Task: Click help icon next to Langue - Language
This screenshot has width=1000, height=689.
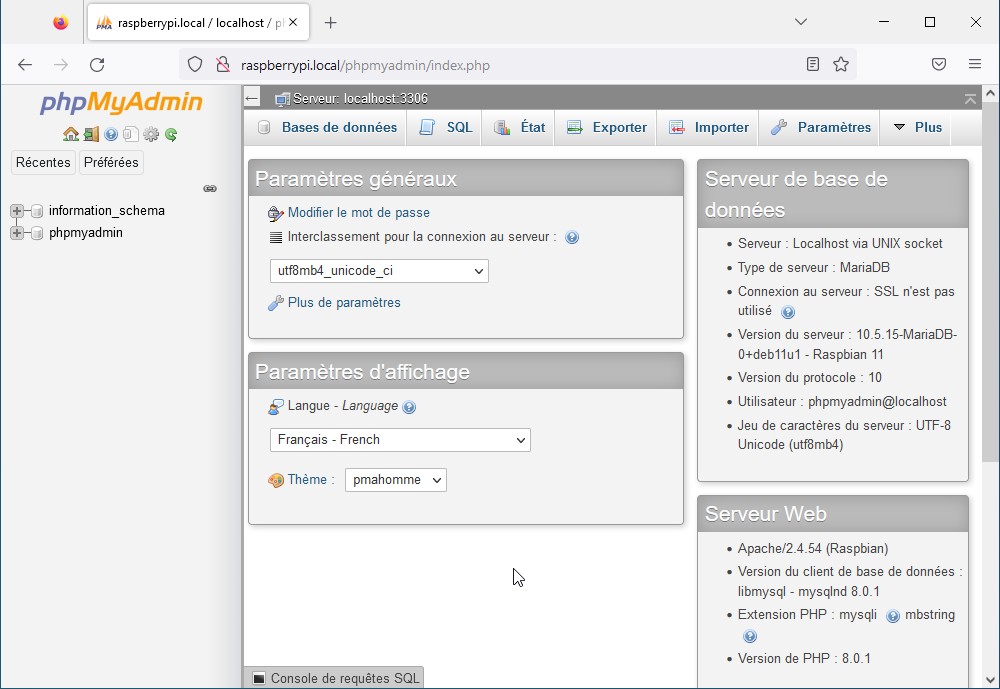Action: pos(409,407)
